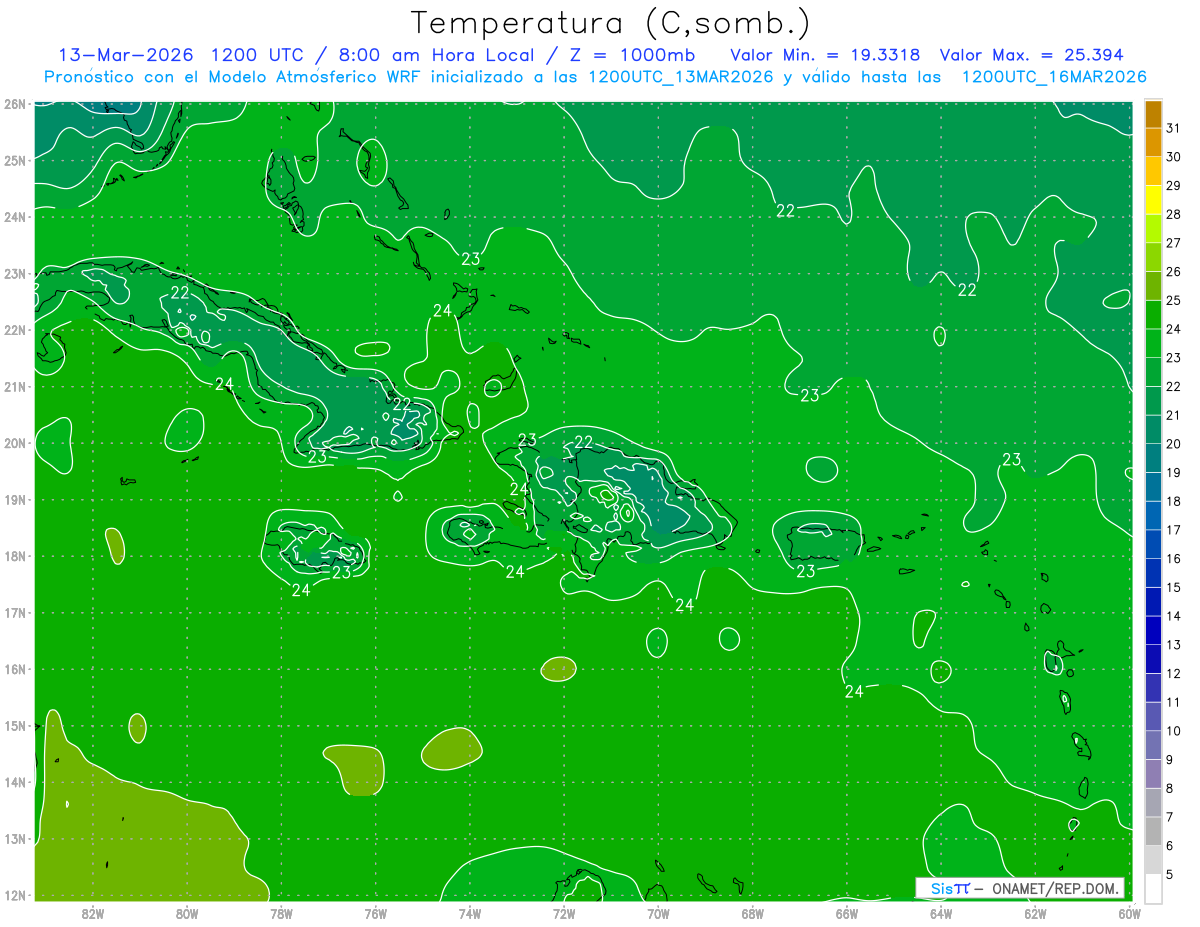The image size is (1200, 927).
Task: Click the Temperatura (C,somb.) chart title
Action: click(x=610, y=24)
